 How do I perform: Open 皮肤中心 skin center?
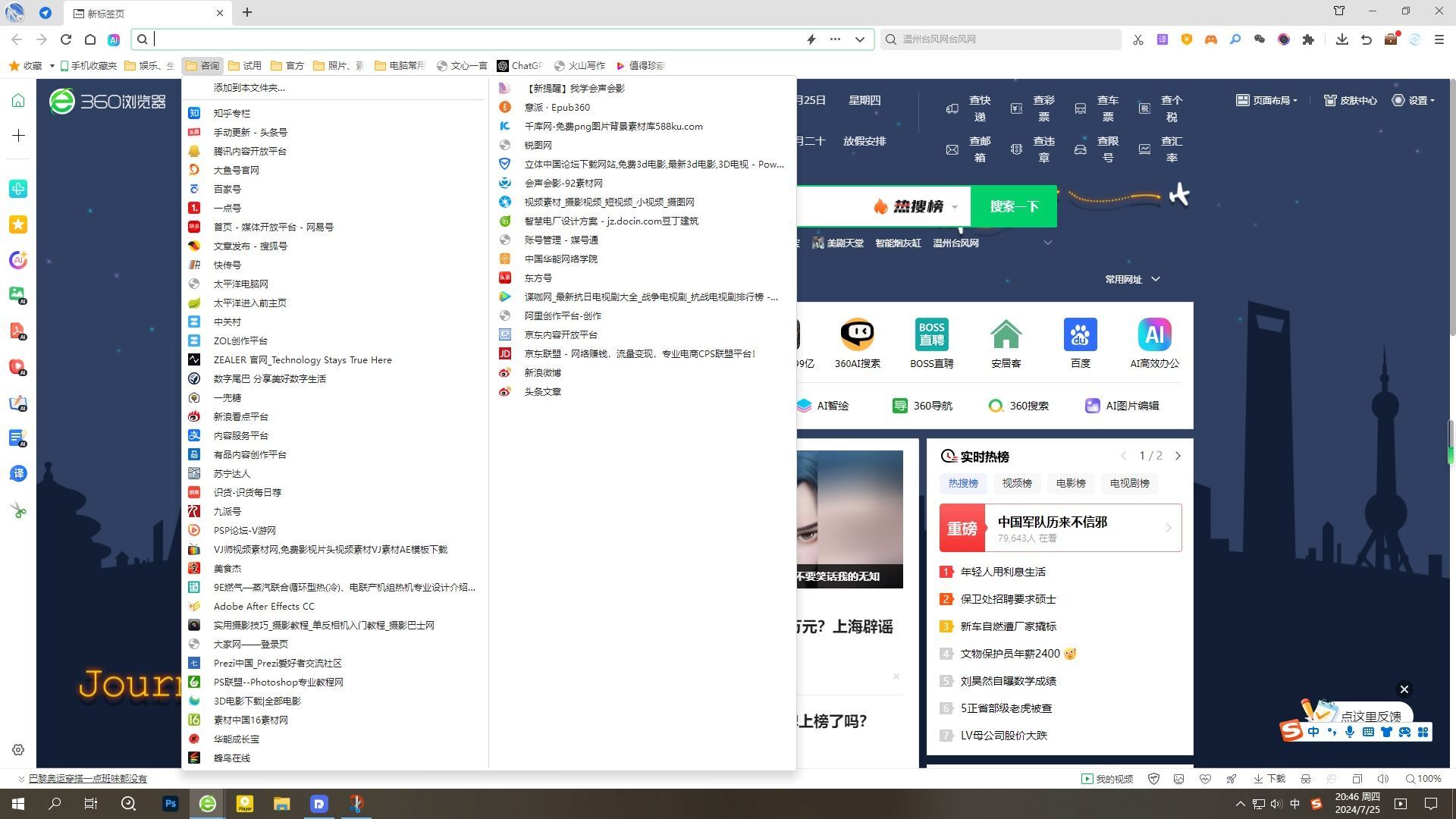tap(1351, 100)
